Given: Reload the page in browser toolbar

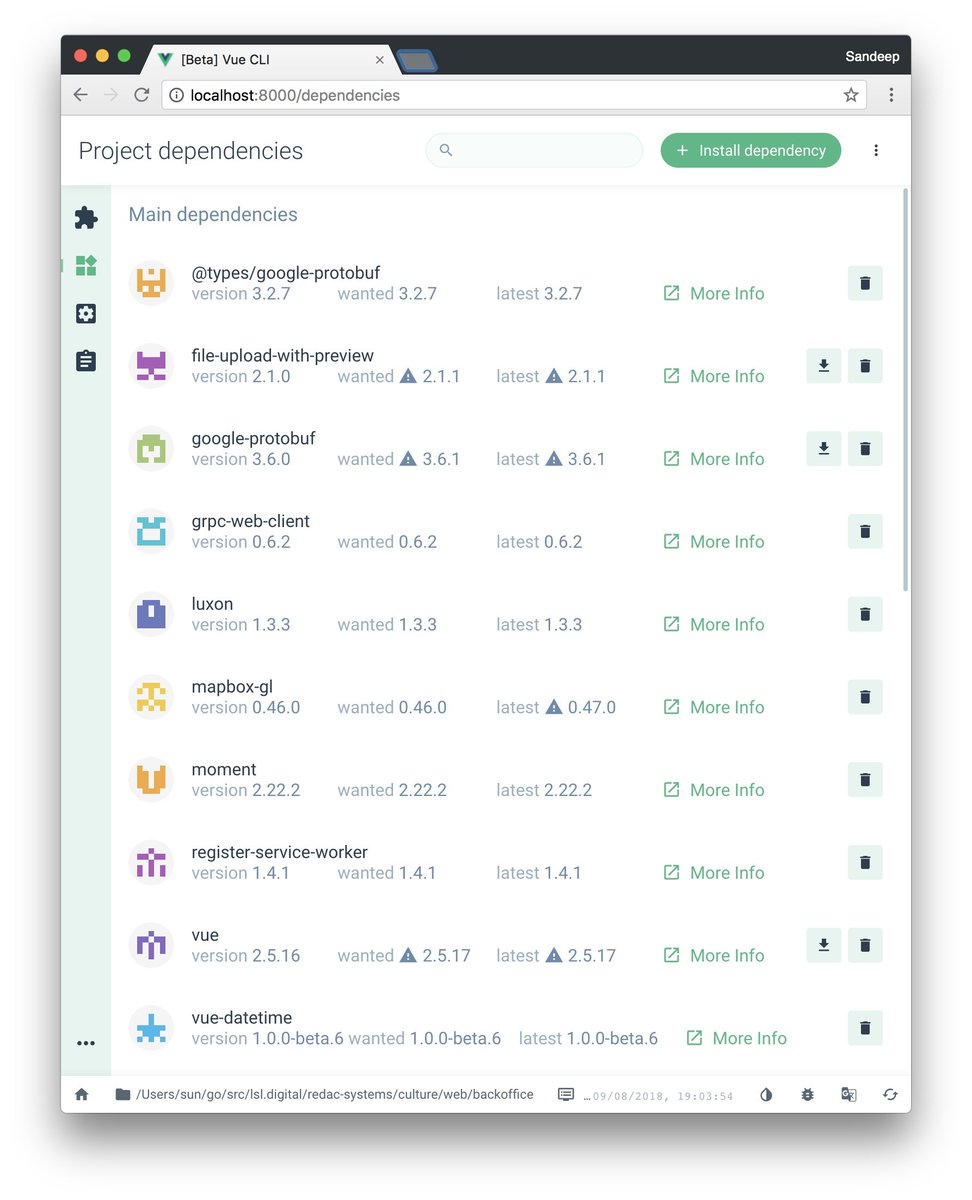Looking at the screenshot, I should [142, 95].
